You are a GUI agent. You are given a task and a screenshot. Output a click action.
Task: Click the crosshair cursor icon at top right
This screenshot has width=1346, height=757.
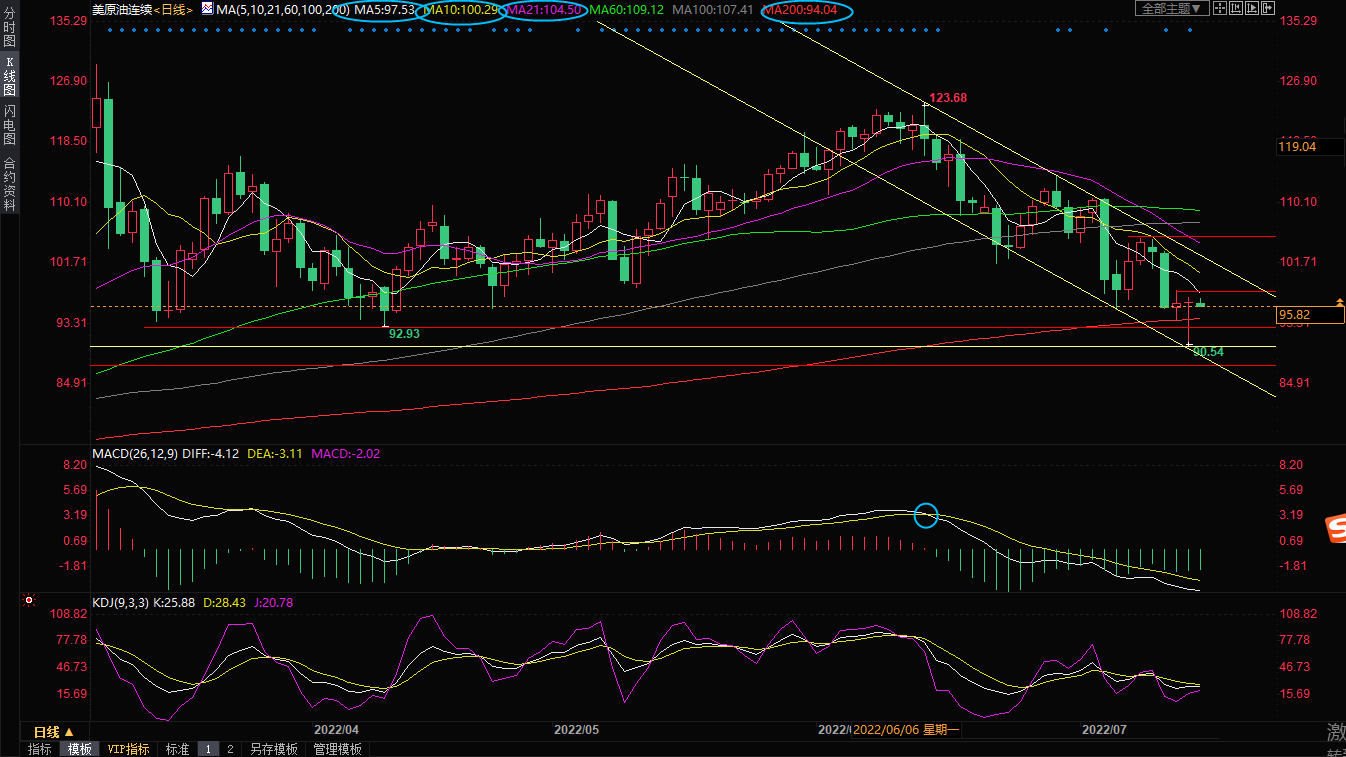coord(1220,8)
